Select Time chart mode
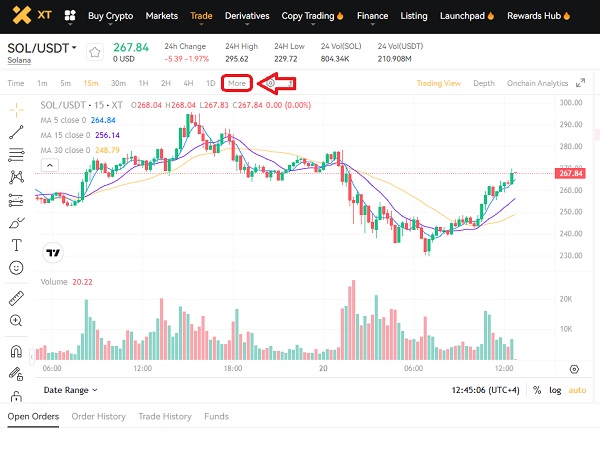The width and height of the screenshot is (600, 462). tap(16, 83)
